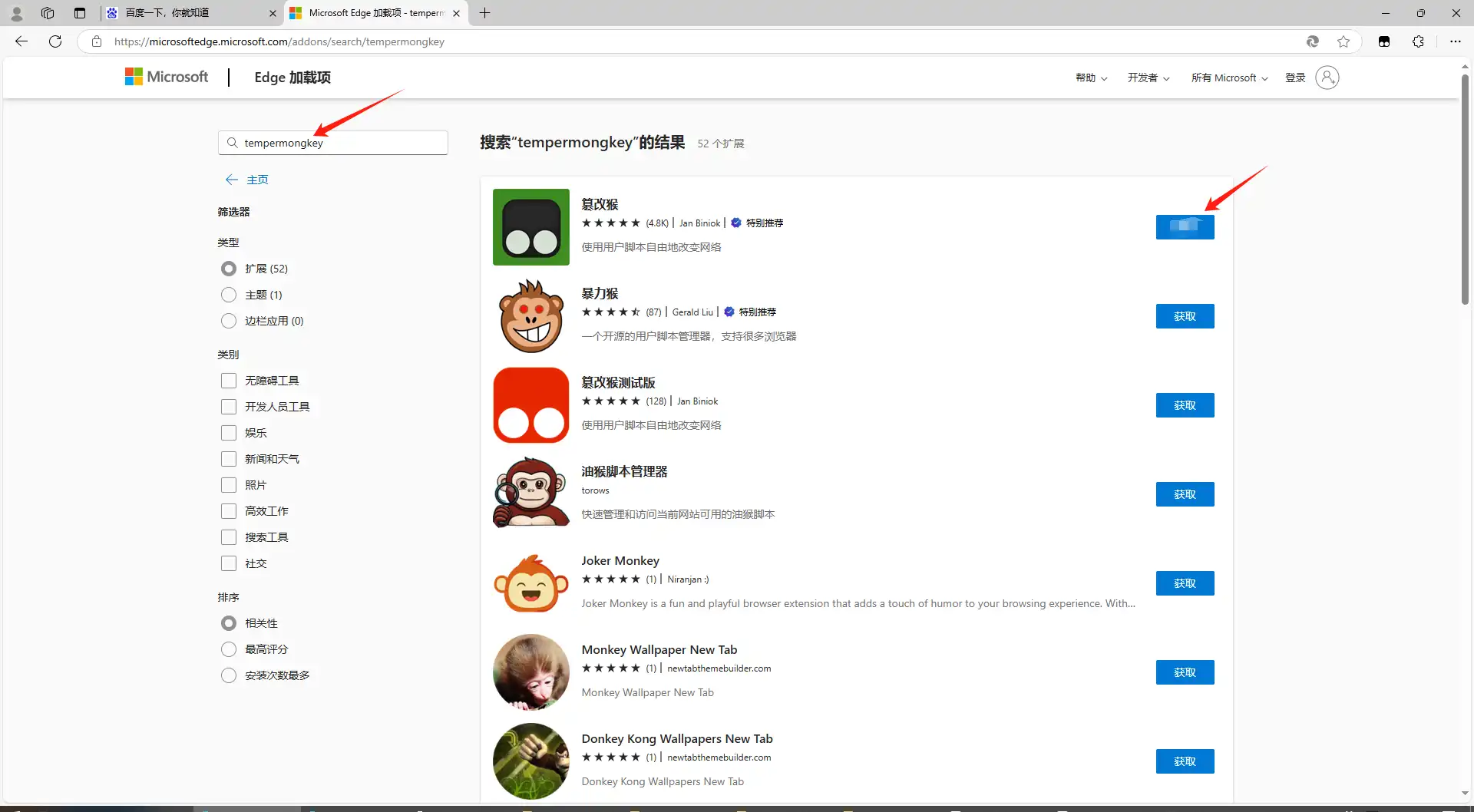Click the tempermongkey search input field

(338, 143)
